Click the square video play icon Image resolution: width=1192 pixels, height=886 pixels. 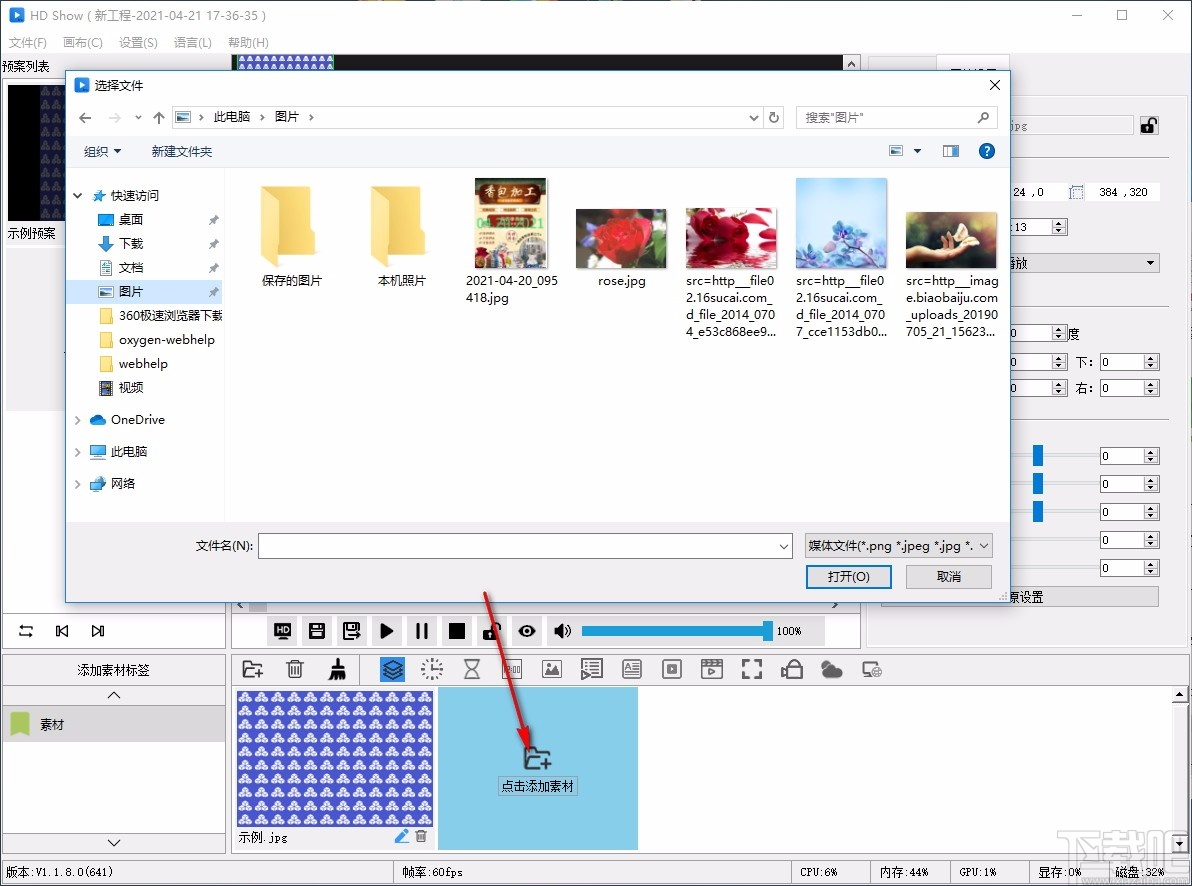[672, 669]
